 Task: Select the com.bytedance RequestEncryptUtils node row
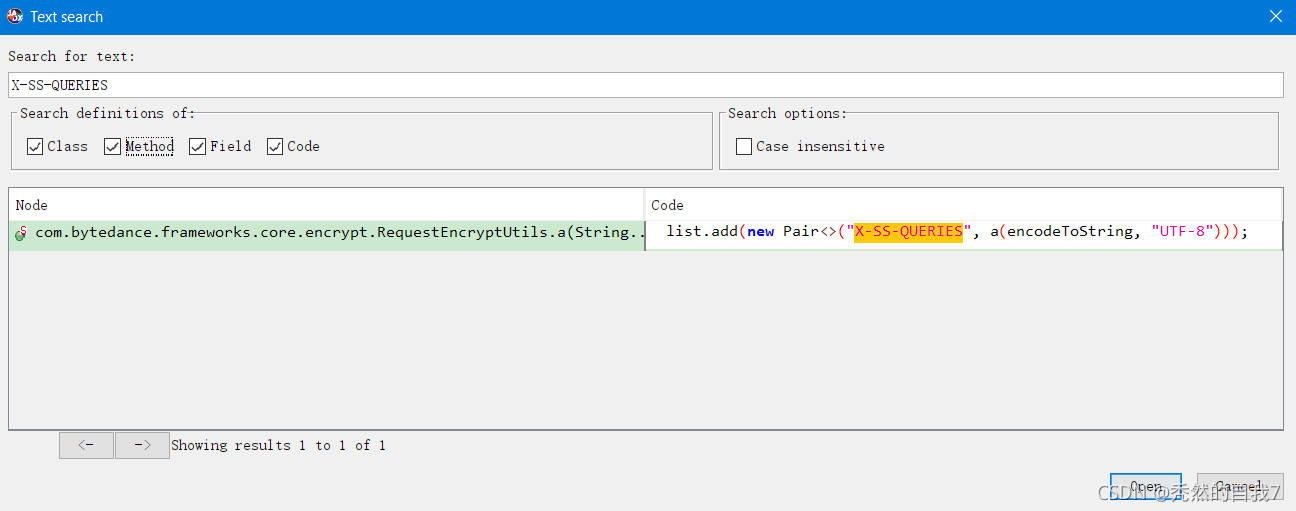[327, 233]
